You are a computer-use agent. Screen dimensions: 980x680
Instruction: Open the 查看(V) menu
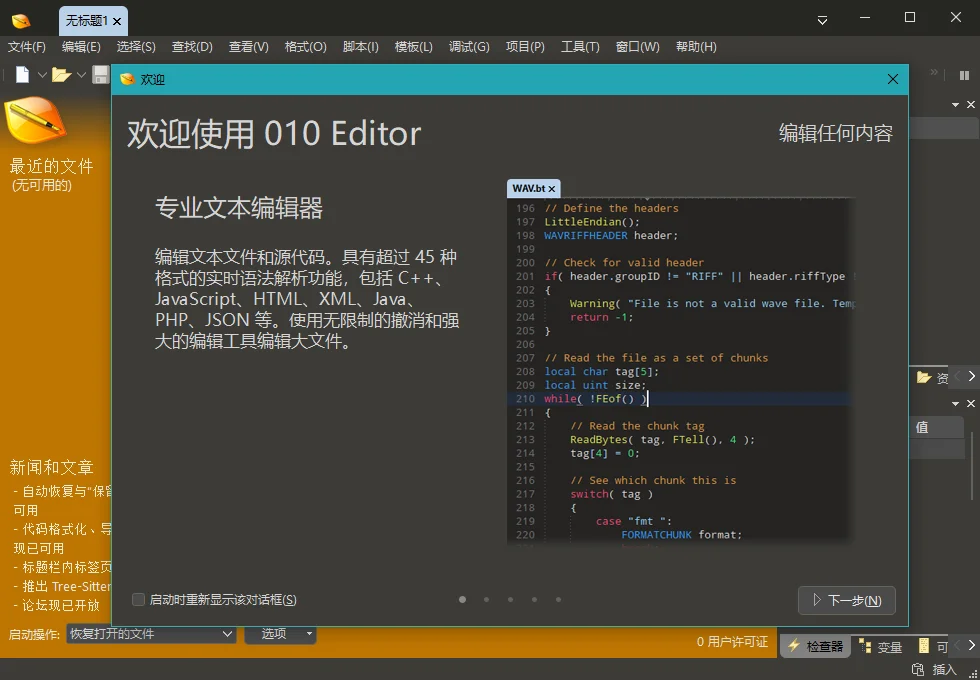(249, 47)
